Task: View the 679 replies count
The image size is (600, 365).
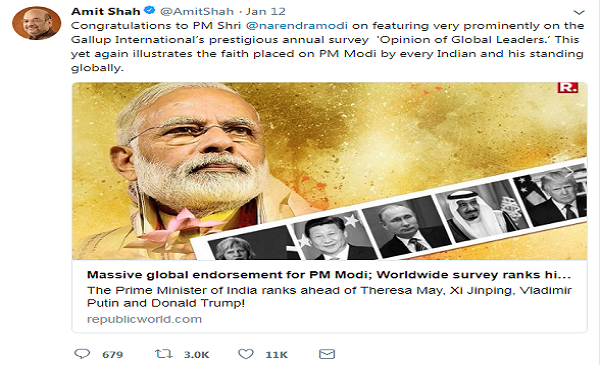Action: click(x=112, y=355)
